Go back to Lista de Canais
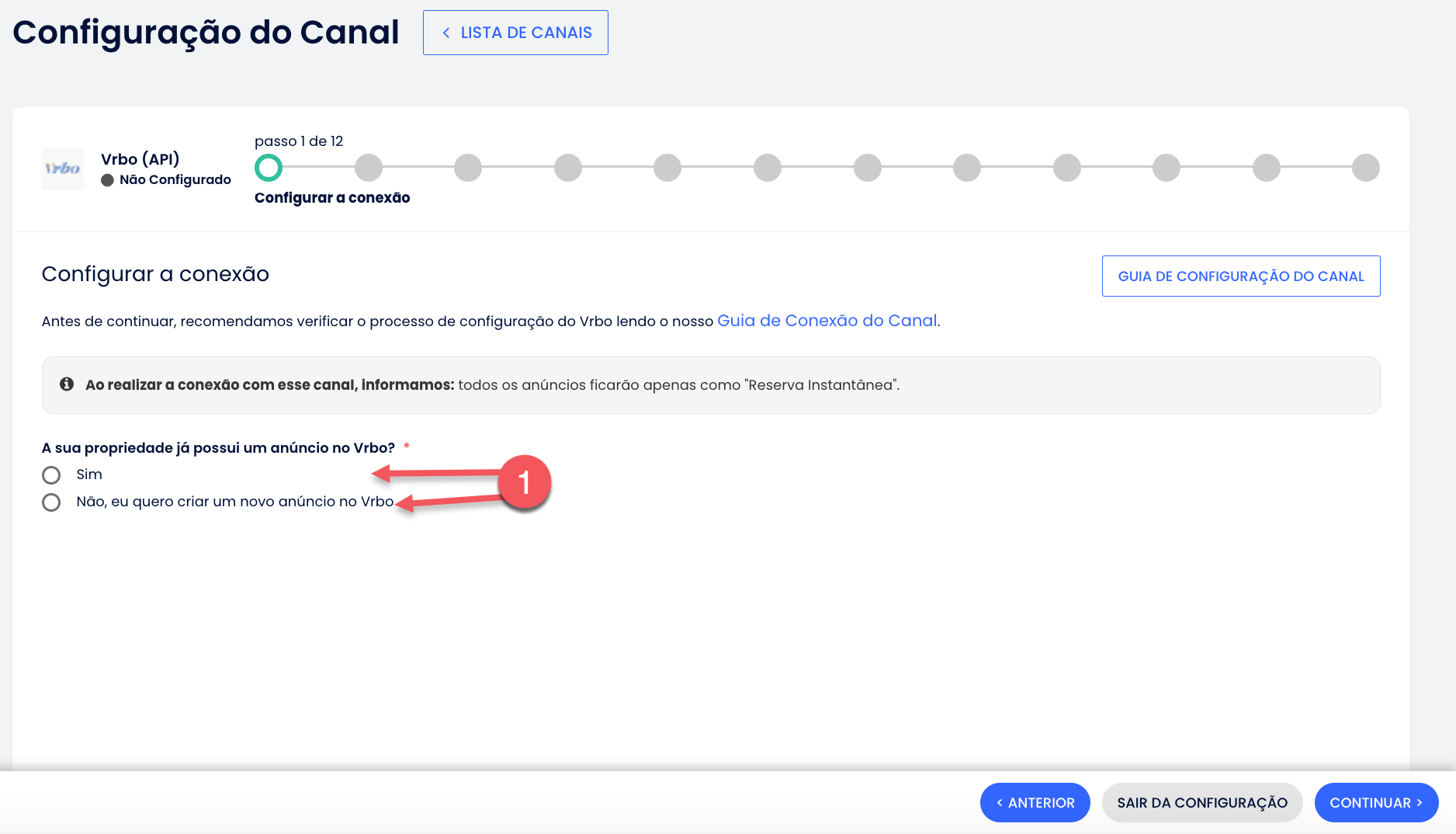The image size is (1456, 834). pyautogui.click(x=515, y=33)
